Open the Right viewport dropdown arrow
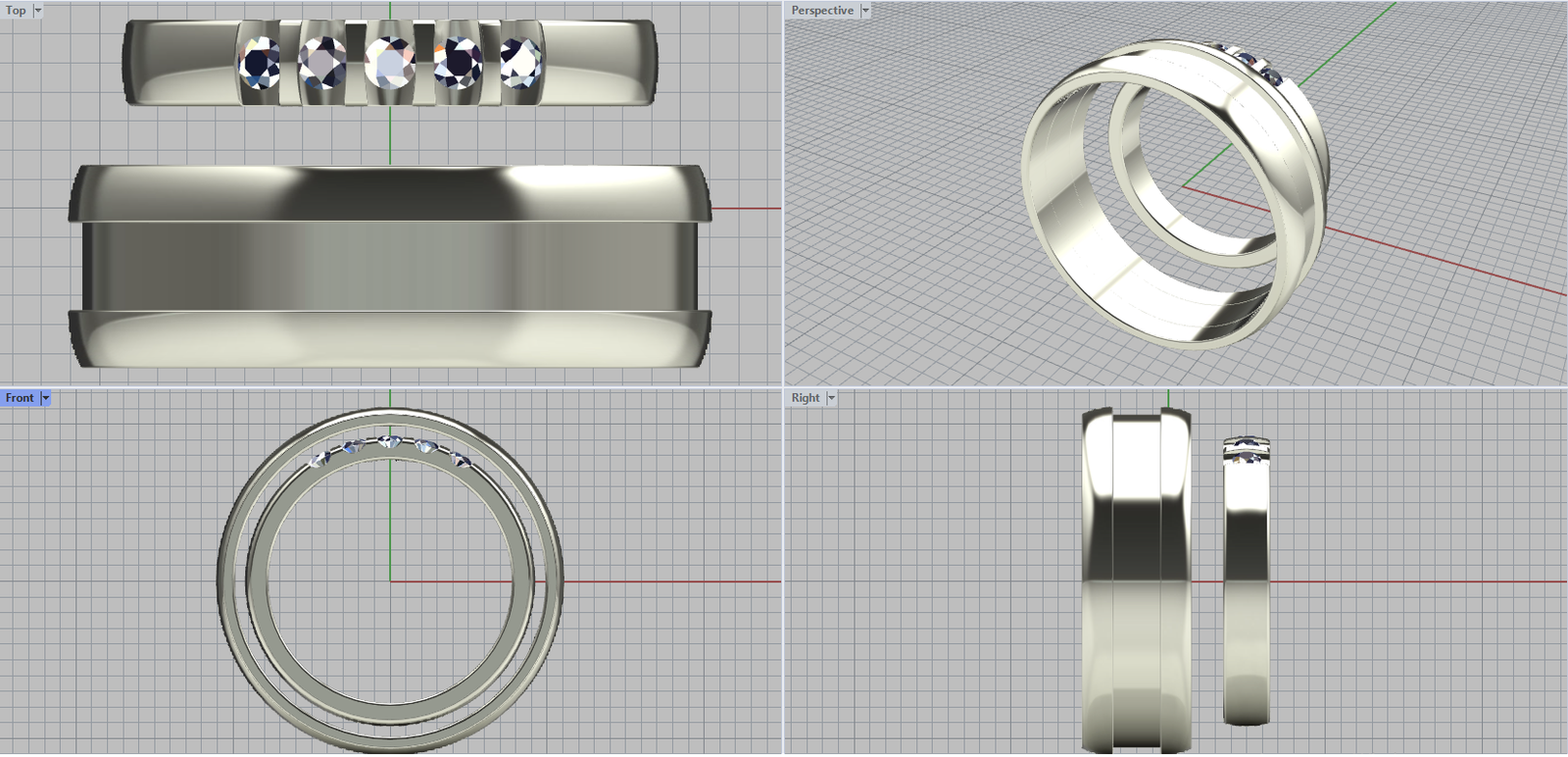The image size is (1568, 757). [832, 398]
